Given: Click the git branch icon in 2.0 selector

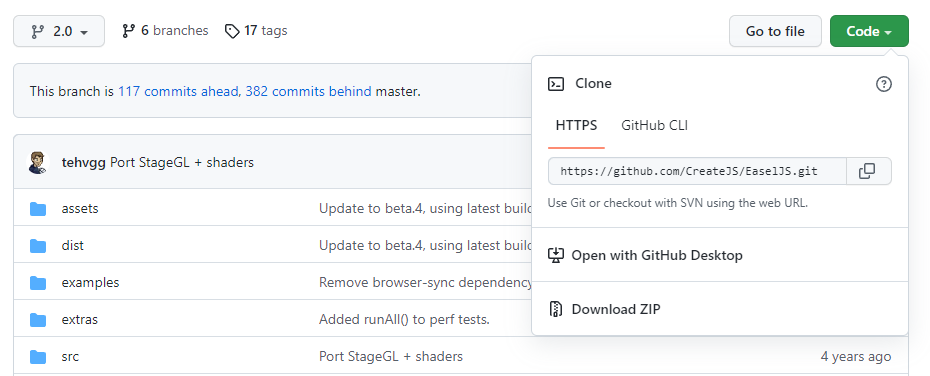Looking at the screenshot, I should pyautogui.click(x=37, y=31).
